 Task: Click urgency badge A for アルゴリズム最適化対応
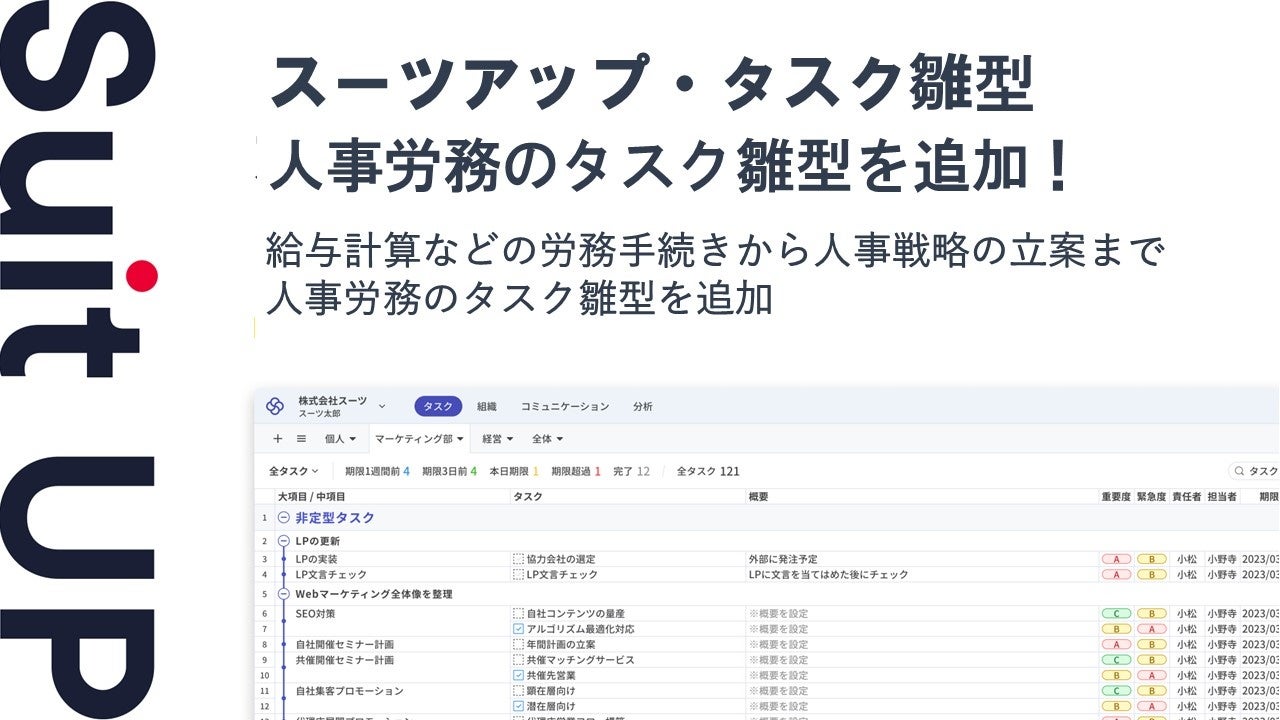tap(1151, 629)
